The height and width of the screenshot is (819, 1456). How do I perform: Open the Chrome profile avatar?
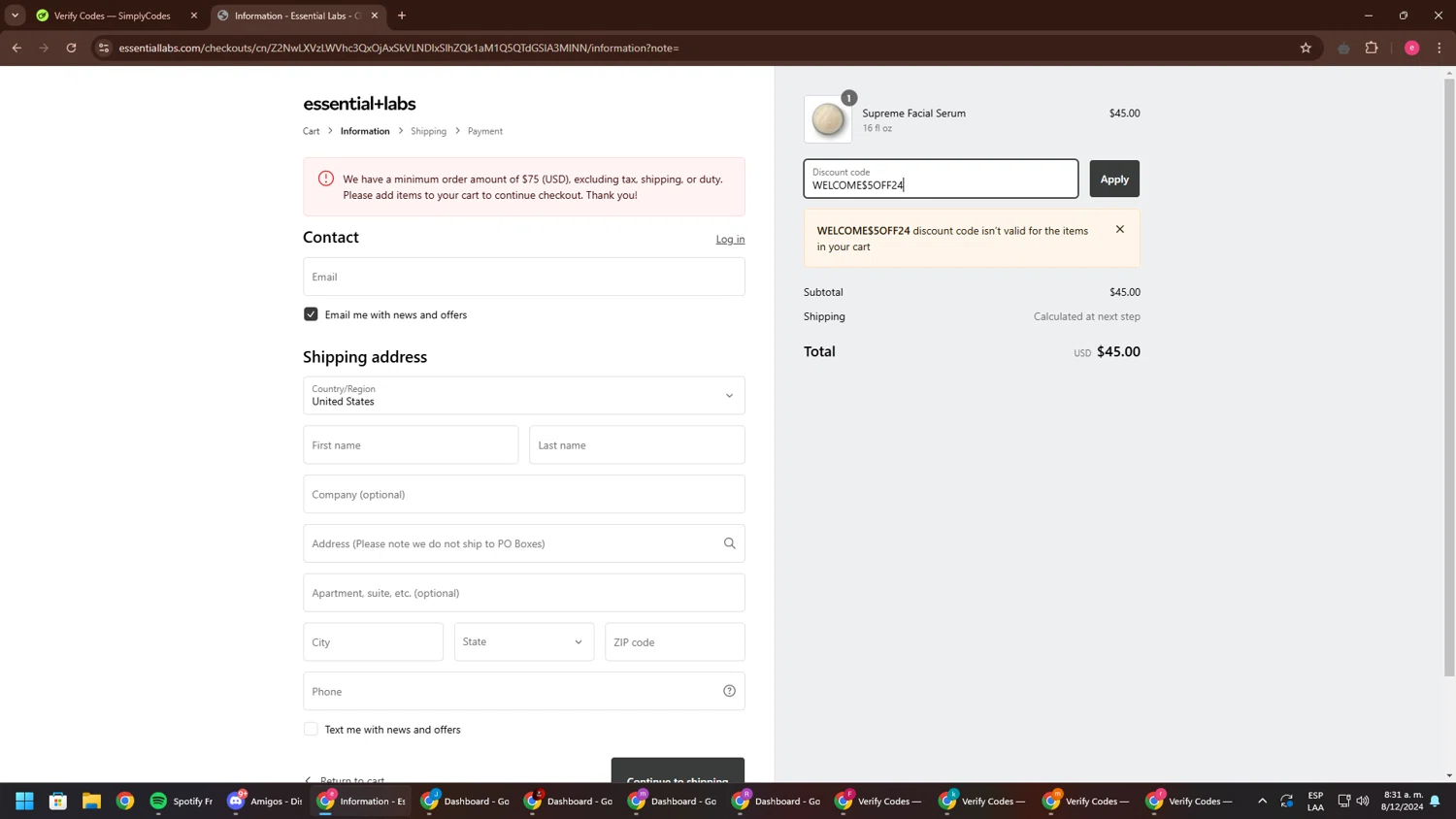pyautogui.click(x=1411, y=48)
